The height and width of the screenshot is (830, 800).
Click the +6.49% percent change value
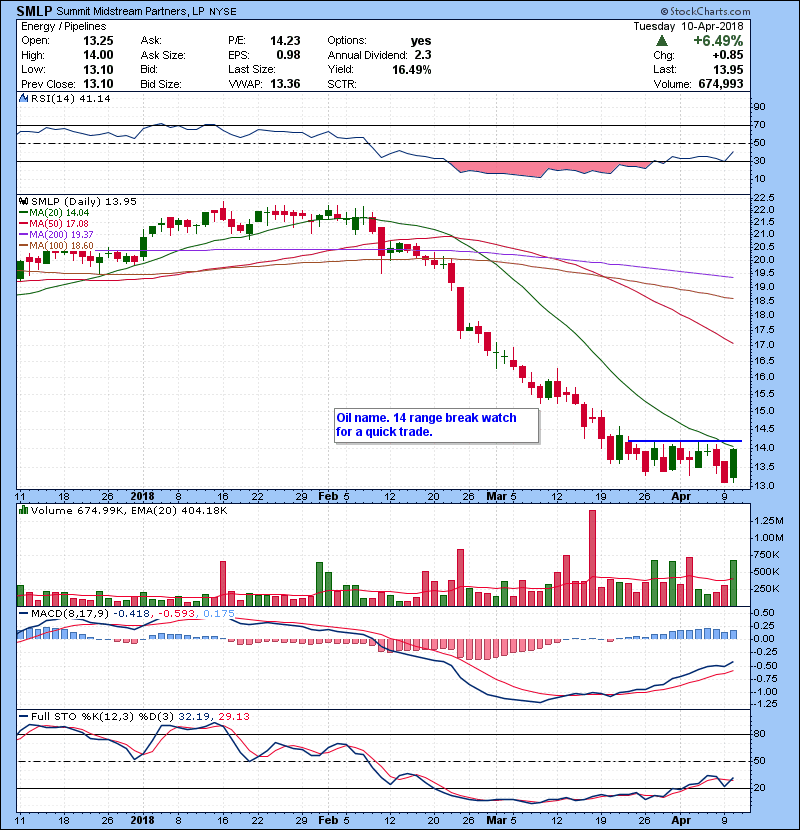718,41
